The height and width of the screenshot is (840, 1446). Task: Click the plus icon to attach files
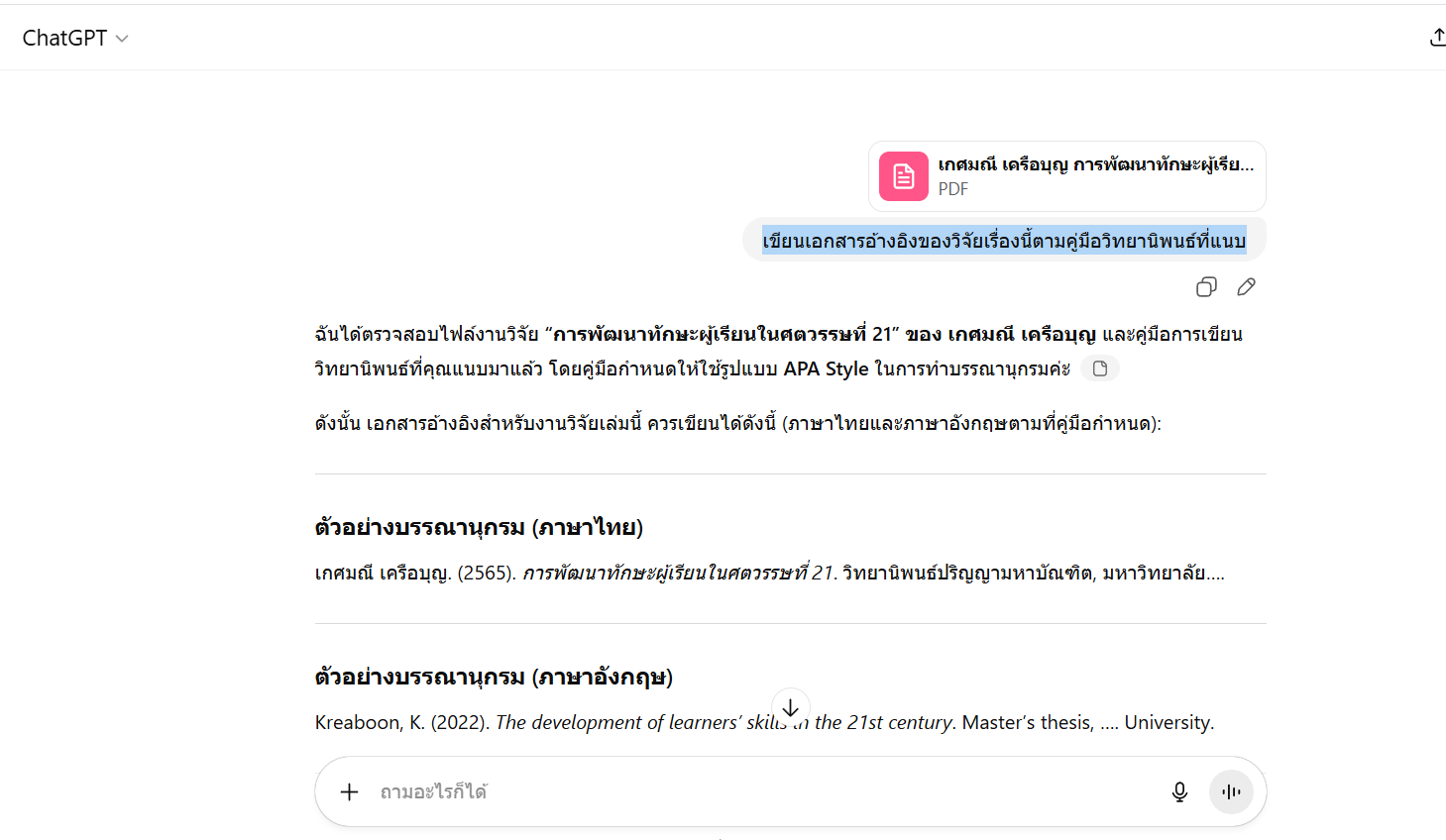pos(349,791)
